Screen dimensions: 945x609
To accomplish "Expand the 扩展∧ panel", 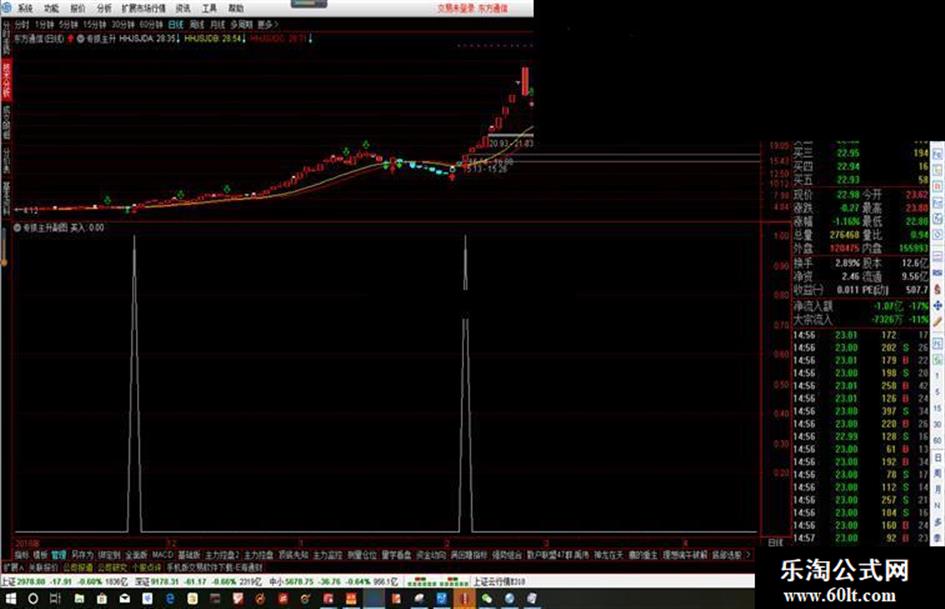I will pyautogui.click(x=13, y=568).
